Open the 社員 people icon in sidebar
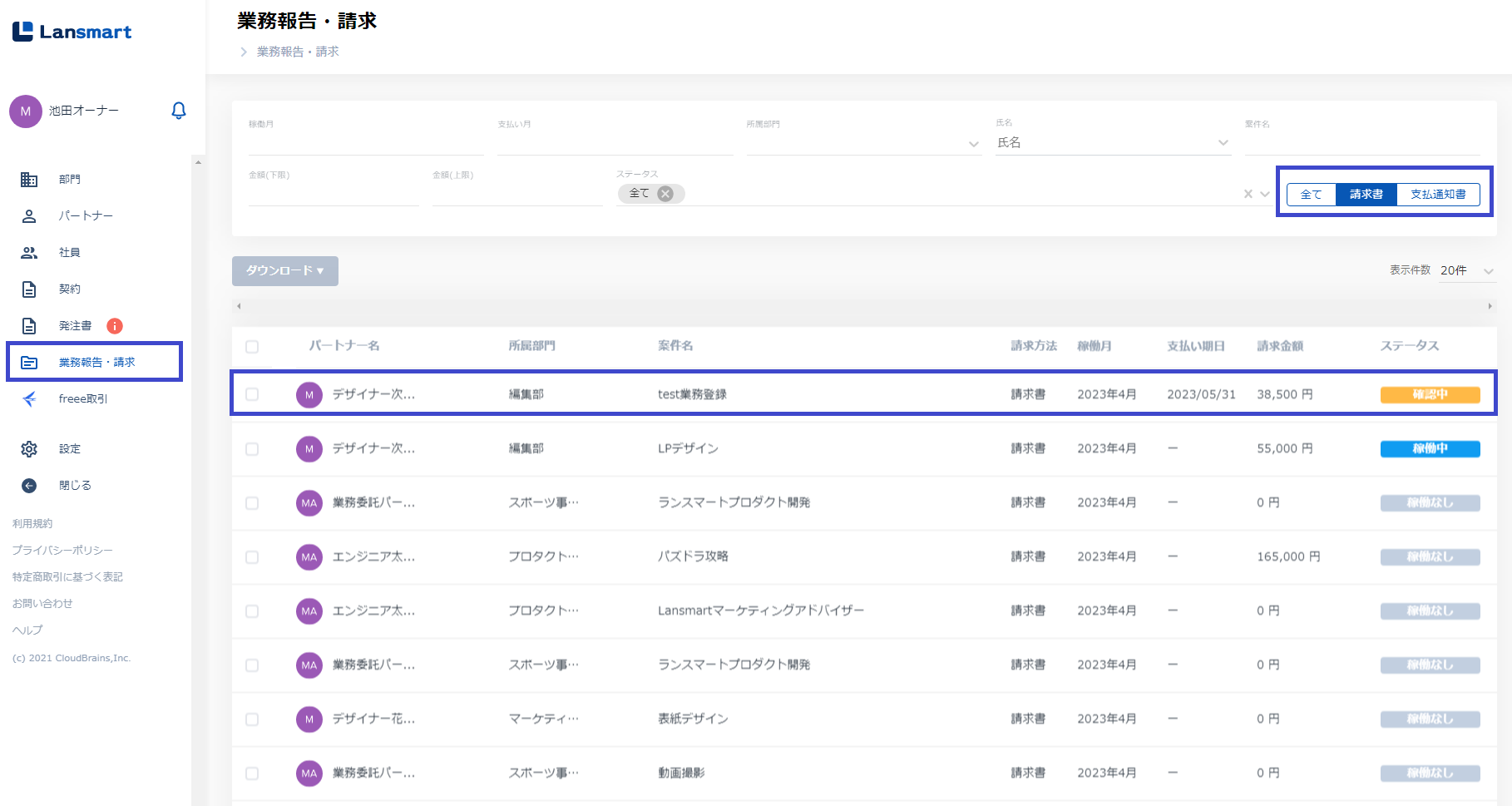The width and height of the screenshot is (1512, 806). pyautogui.click(x=29, y=253)
